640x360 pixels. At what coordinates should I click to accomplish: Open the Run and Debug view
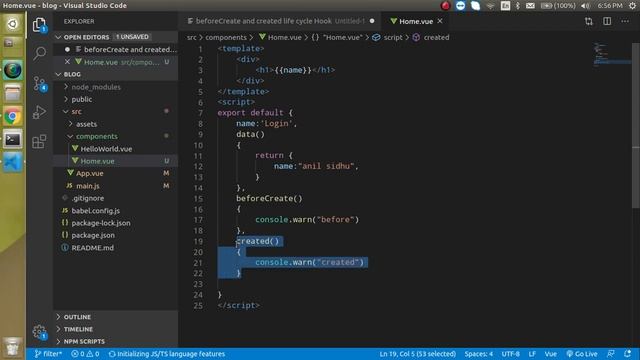[x=39, y=112]
